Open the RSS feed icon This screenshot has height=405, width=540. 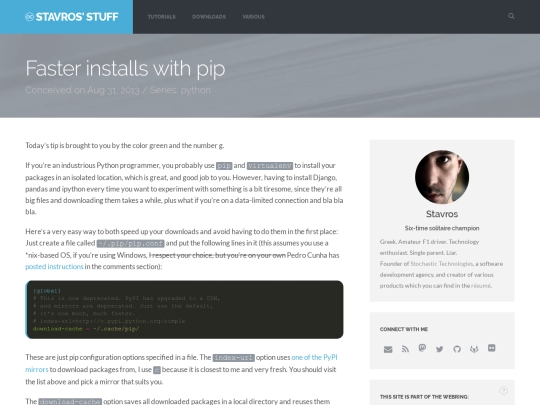pyautogui.click(x=405, y=349)
